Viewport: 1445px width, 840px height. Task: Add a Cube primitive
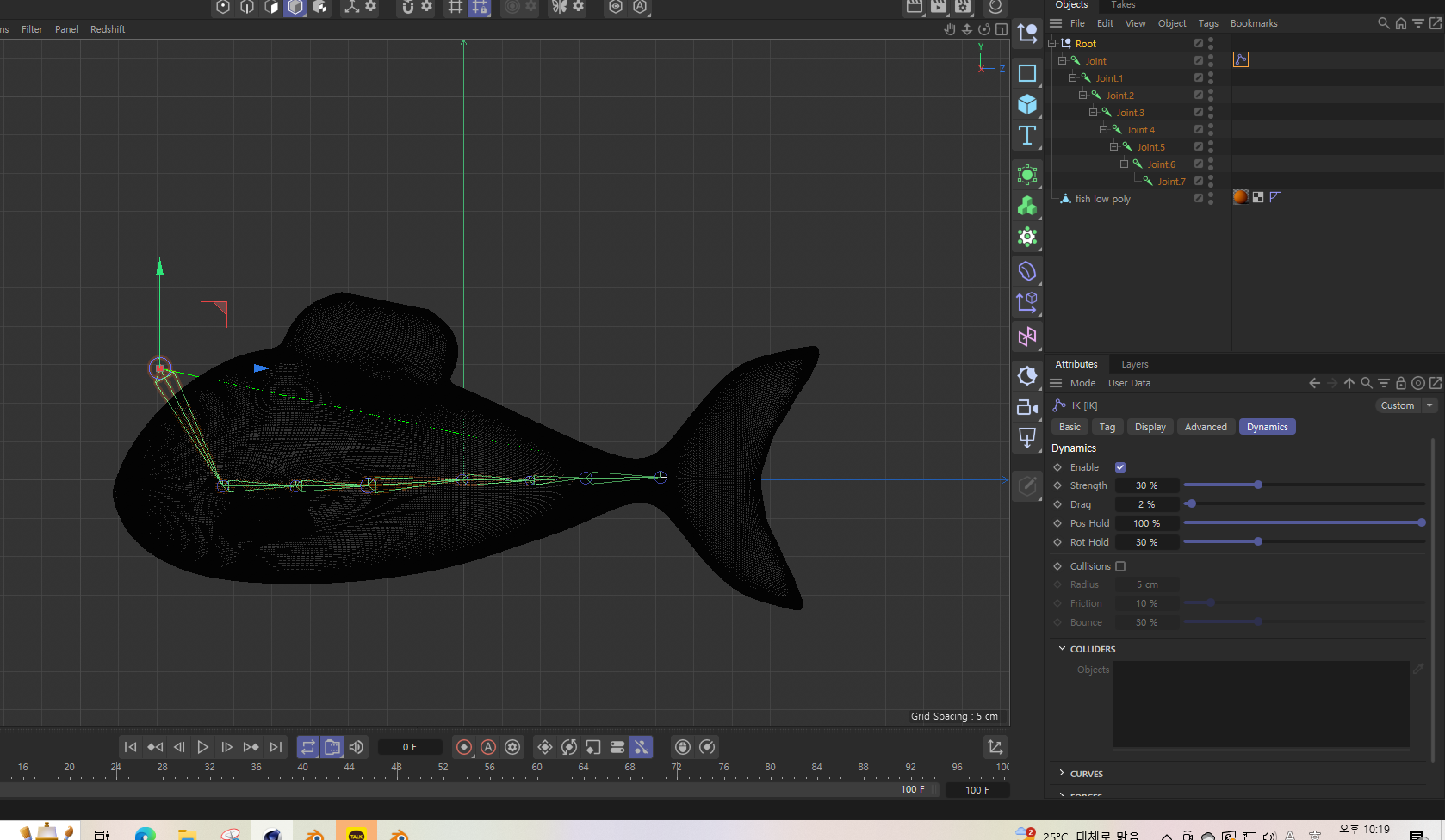[x=1027, y=104]
